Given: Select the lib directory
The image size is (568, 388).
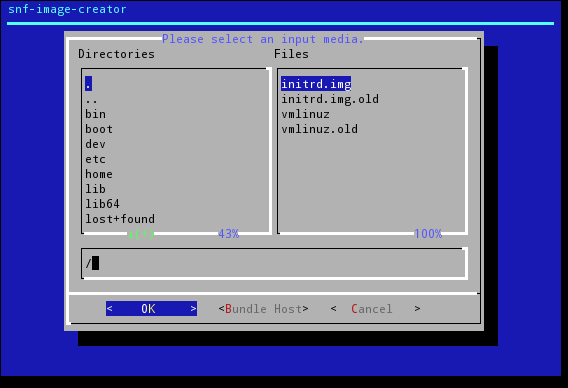Looking at the screenshot, I should pyautogui.click(x=96, y=189).
